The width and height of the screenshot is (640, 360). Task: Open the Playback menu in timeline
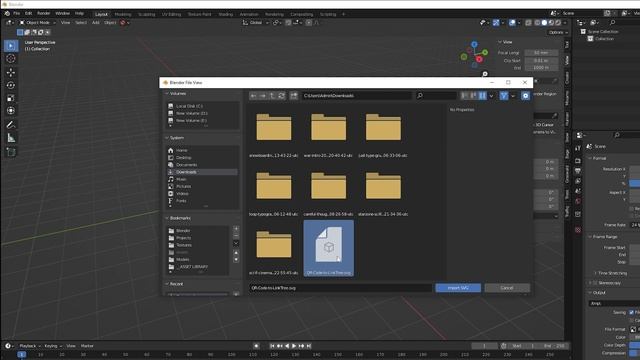pyautogui.click(x=29, y=346)
